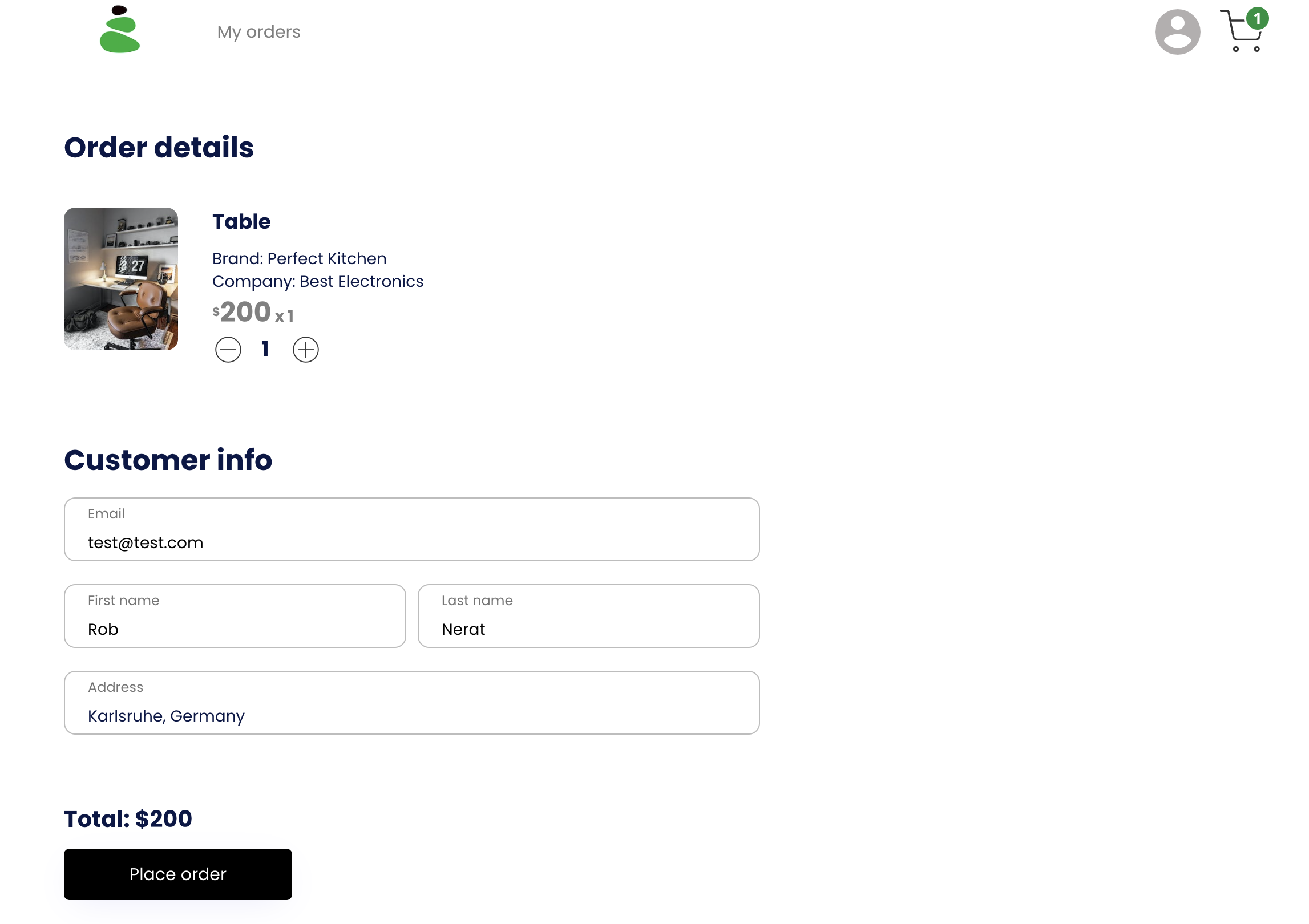This screenshot has height=924, width=1309.
Task: Open the user profile avatar
Action: pos(1177,32)
